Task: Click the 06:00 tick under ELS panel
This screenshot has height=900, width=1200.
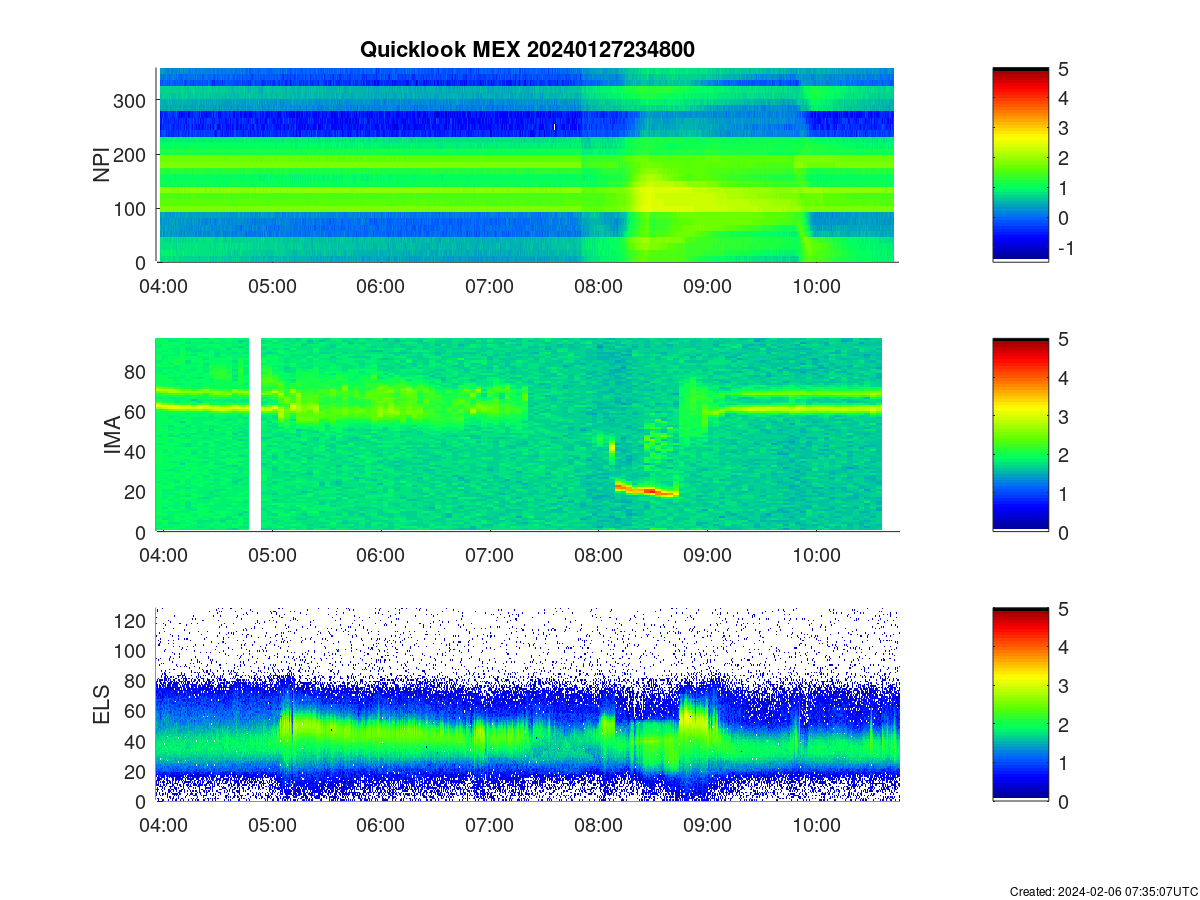Action: coord(381,825)
